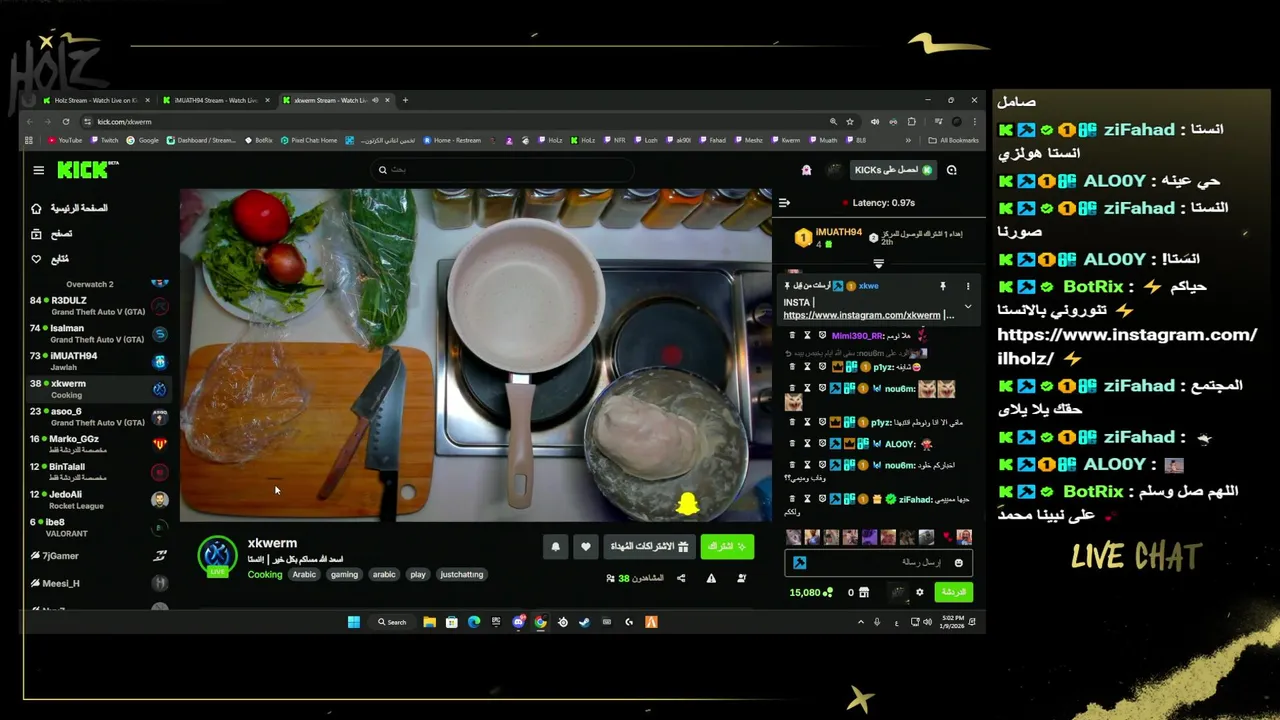Open the Following section in the sidebar
The height and width of the screenshot is (720, 1280).
click(50, 259)
